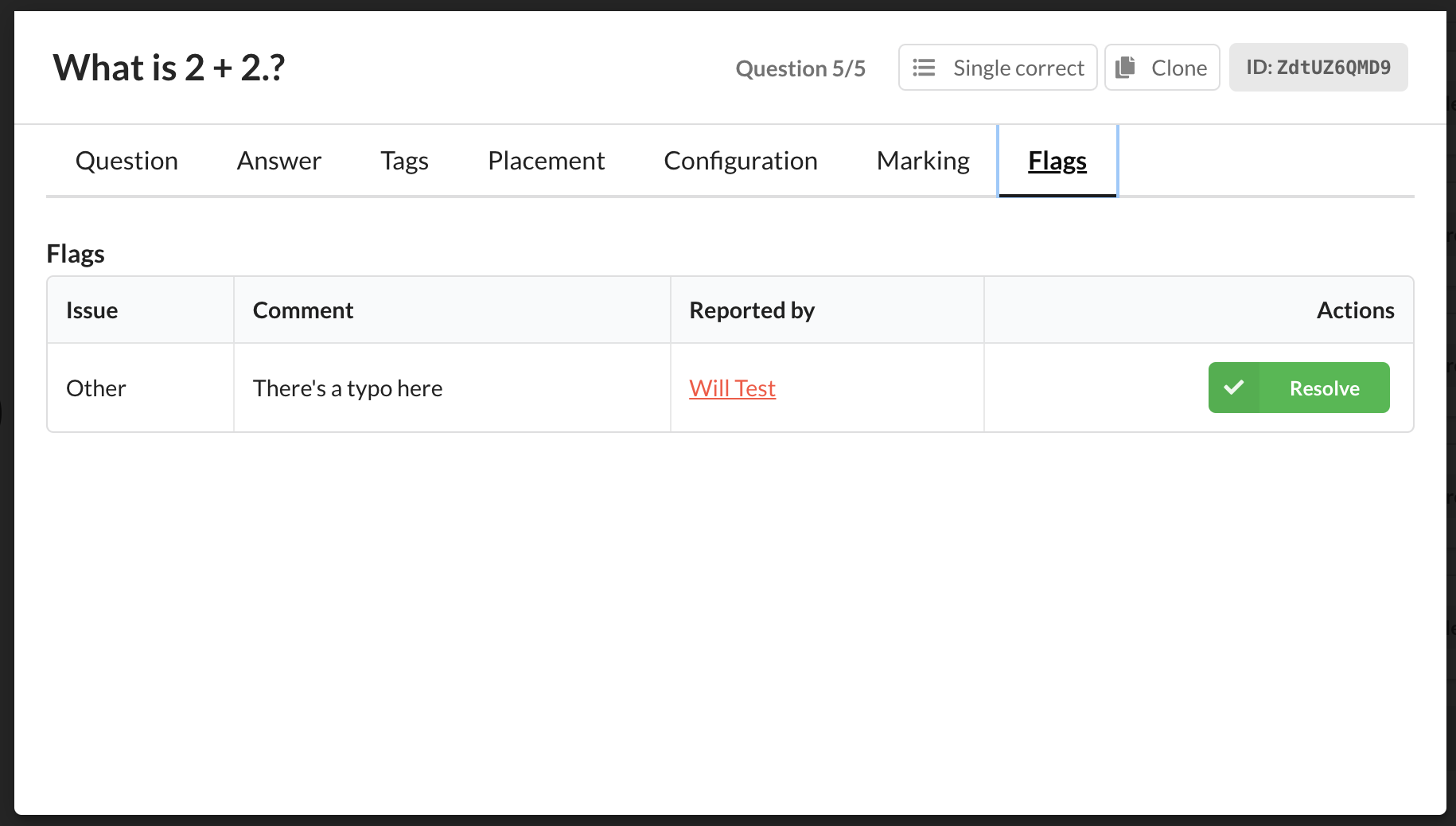
Task: Click the "There's a typo here" comment cell
Action: point(348,388)
